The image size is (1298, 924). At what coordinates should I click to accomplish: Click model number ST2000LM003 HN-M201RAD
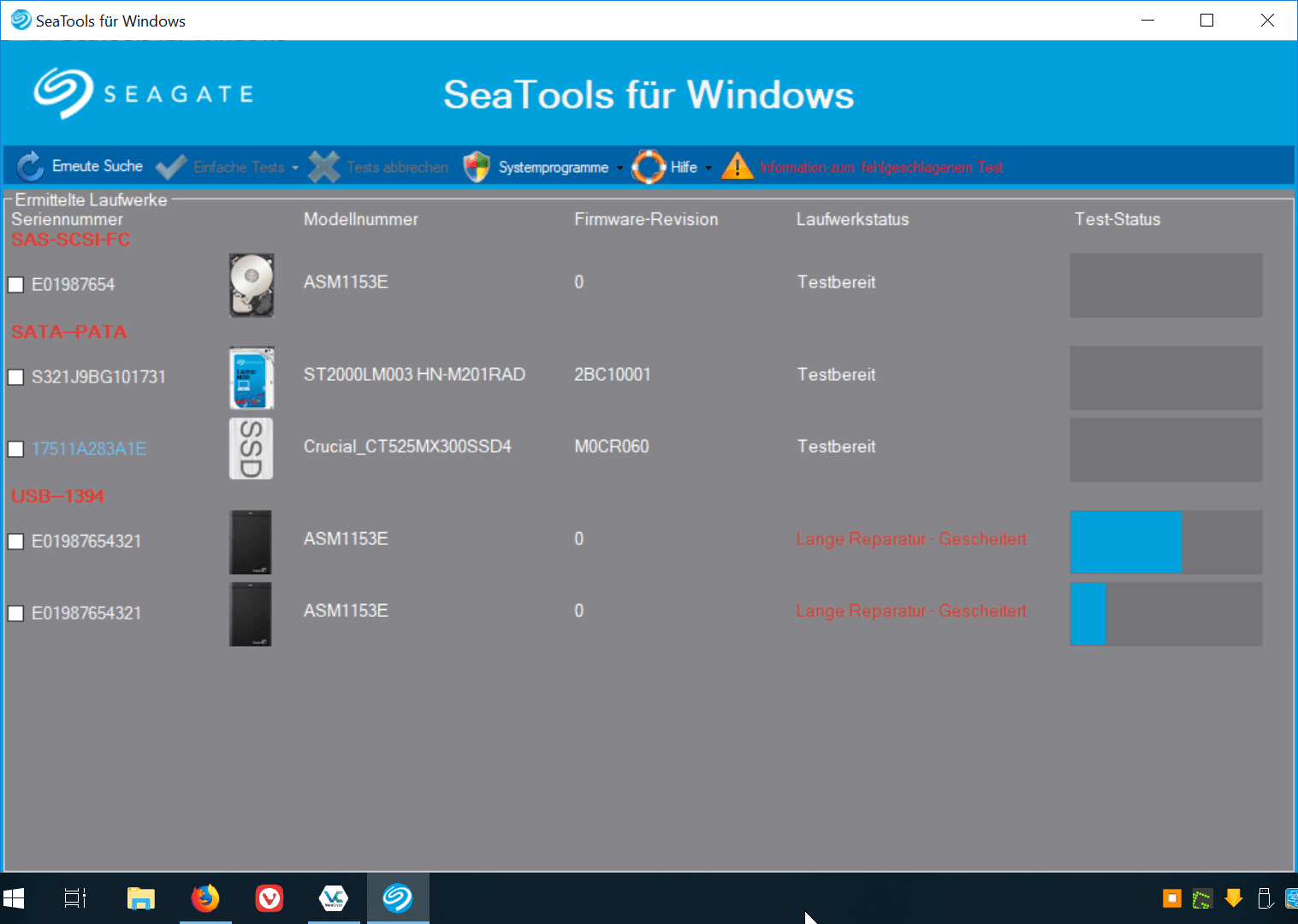coord(415,375)
